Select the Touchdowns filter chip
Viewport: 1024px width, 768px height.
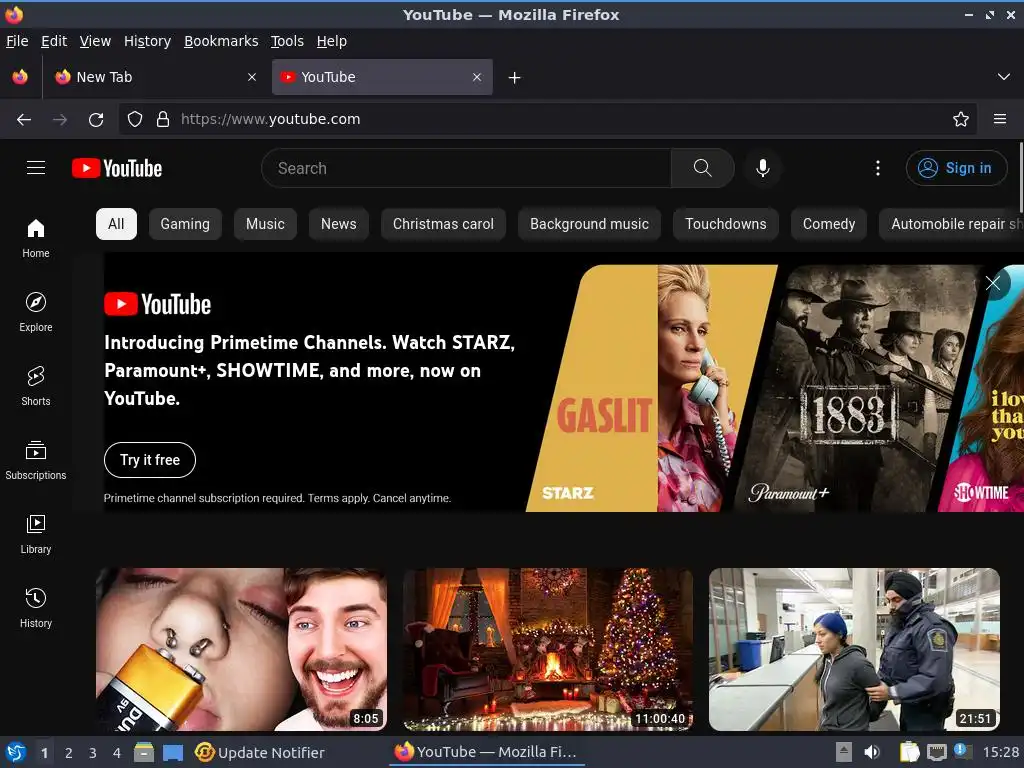(x=726, y=224)
